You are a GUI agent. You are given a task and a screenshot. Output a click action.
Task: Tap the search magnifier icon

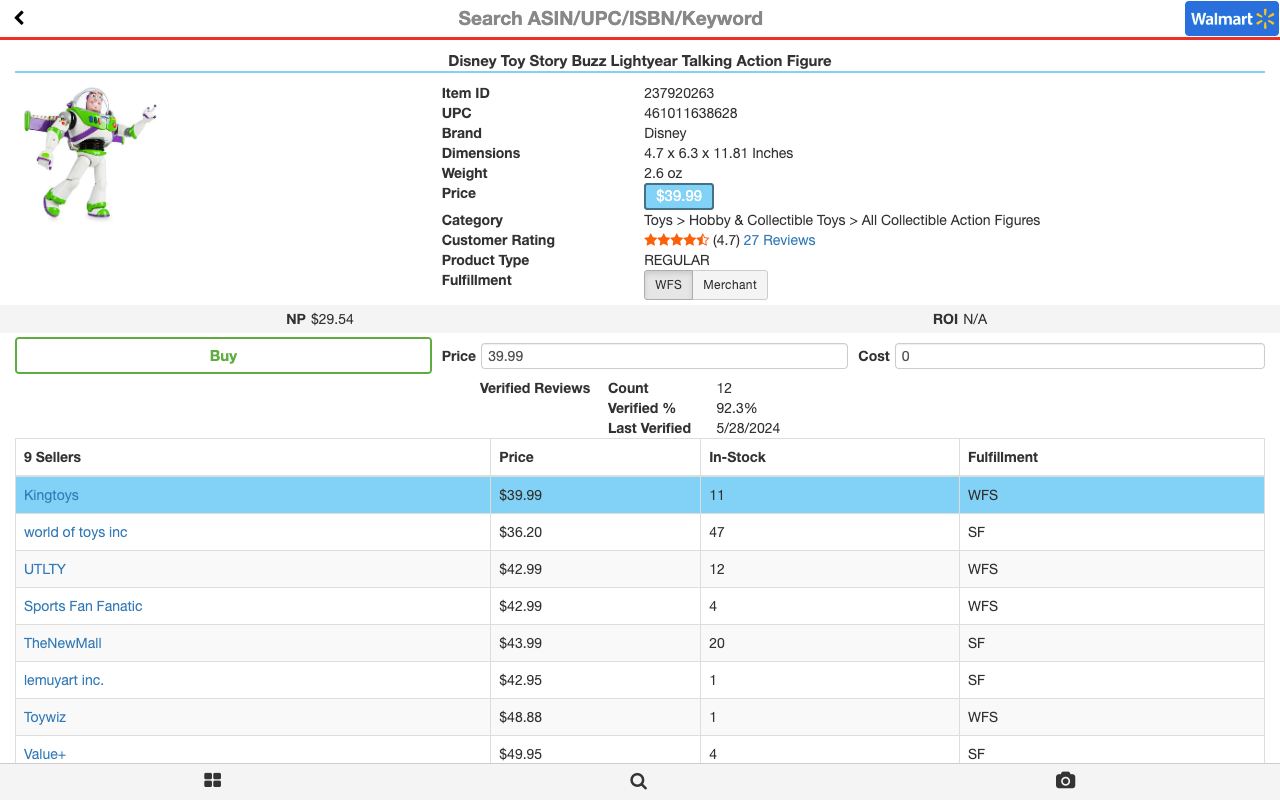click(x=639, y=781)
